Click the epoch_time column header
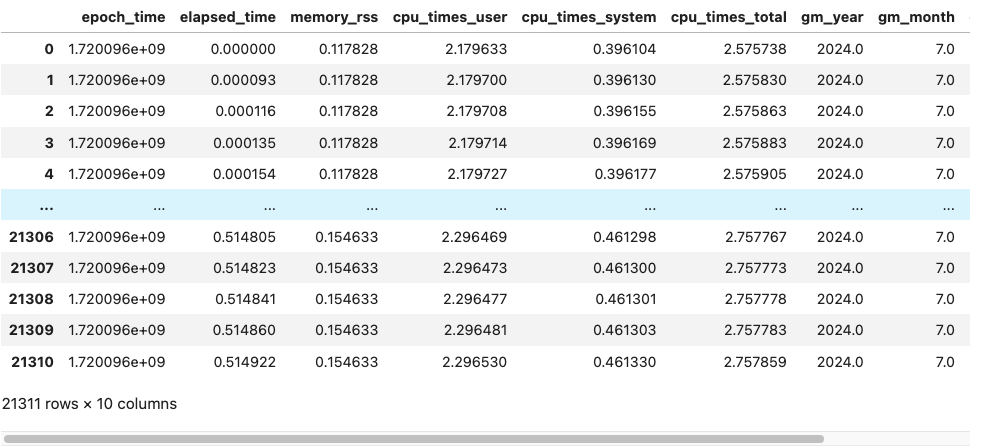The width and height of the screenshot is (982, 448). [123, 18]
